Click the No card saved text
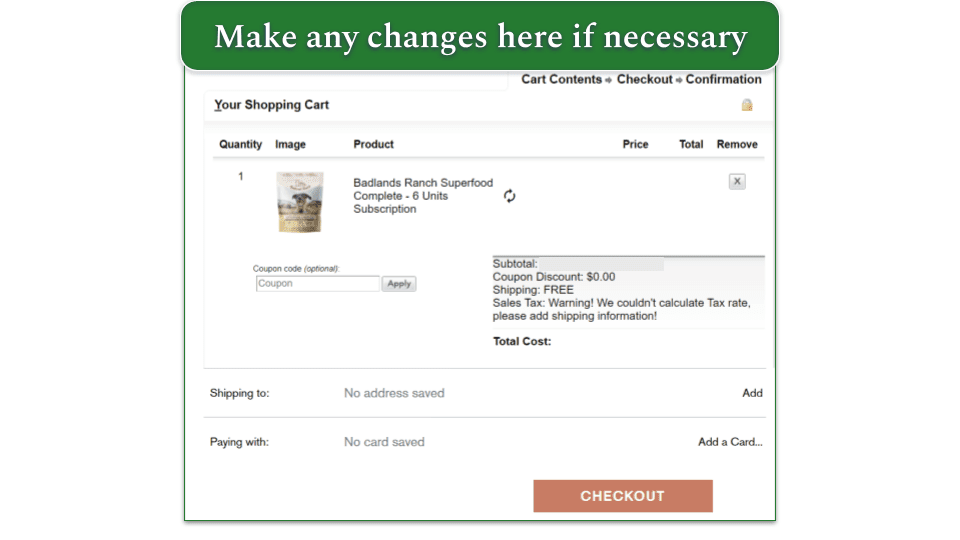The image size is (960, 540). [384, 442]
